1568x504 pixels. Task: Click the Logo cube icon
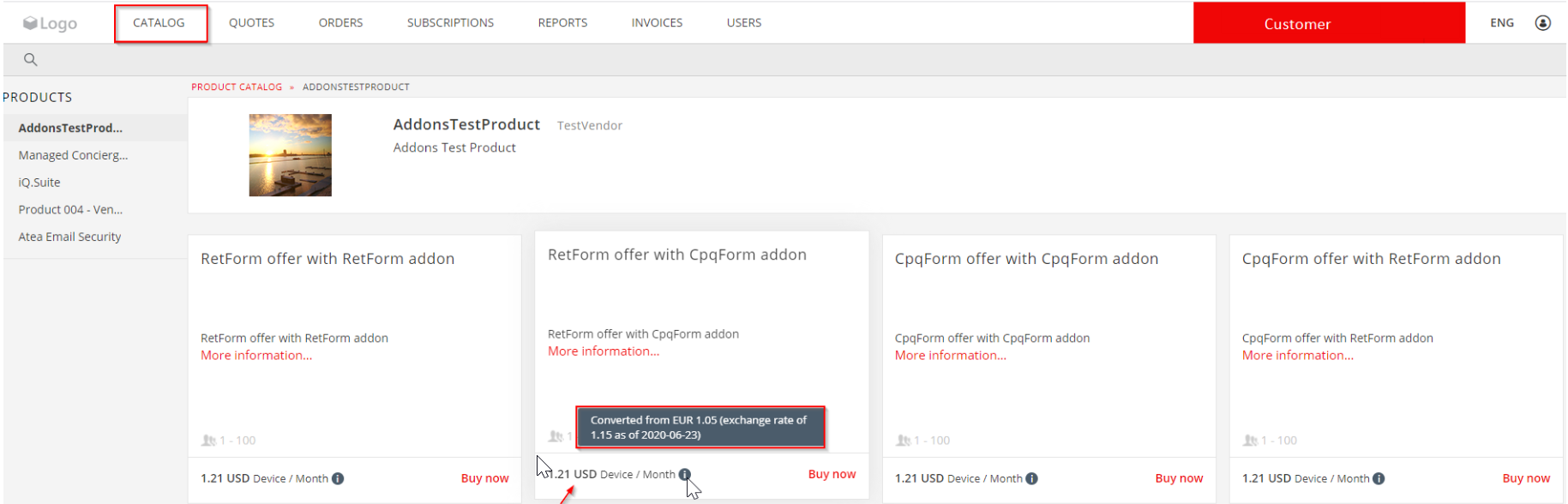[30, 23]
